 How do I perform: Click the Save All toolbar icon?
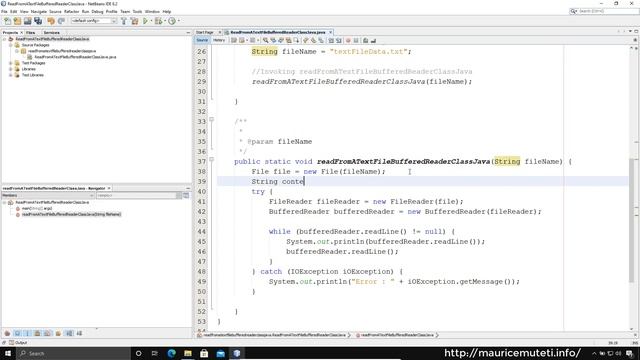point(38,21)
